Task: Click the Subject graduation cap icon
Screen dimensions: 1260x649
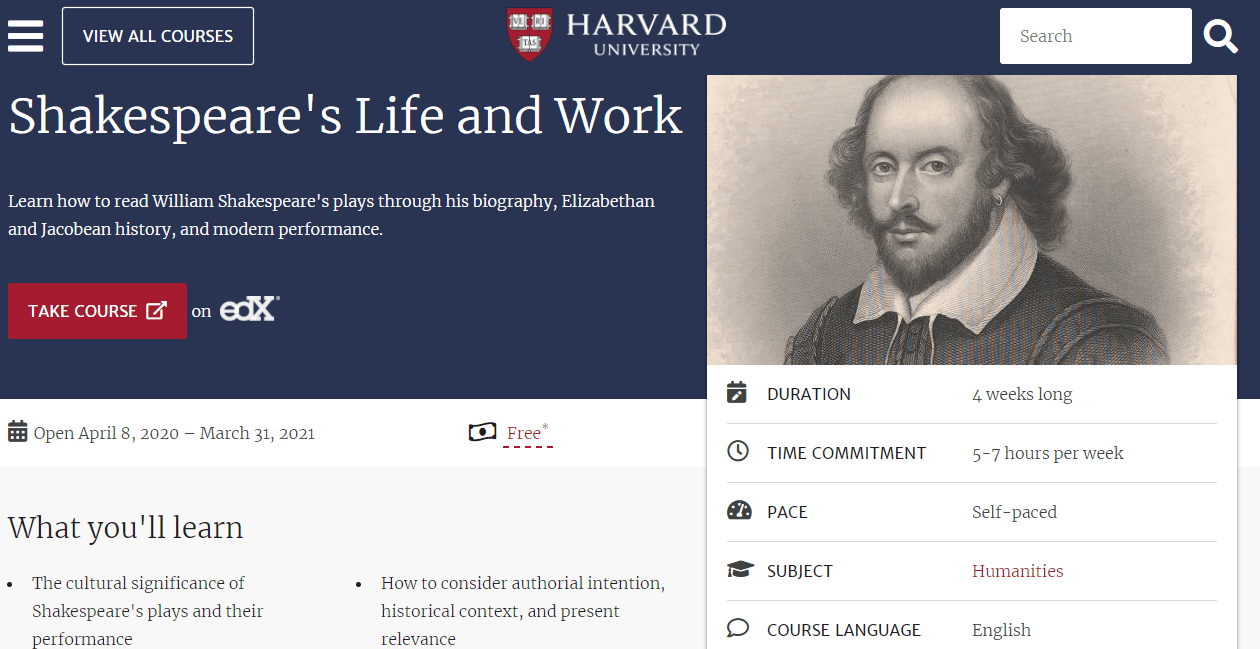Action: [x=740, y=570]
